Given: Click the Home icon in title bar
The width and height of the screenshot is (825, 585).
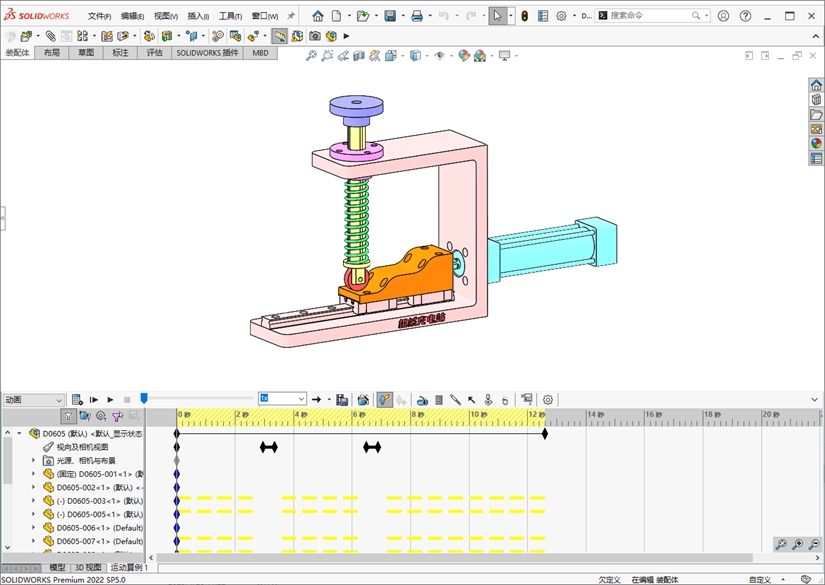Looking at the screenshot, I should [x=318, y=16].
